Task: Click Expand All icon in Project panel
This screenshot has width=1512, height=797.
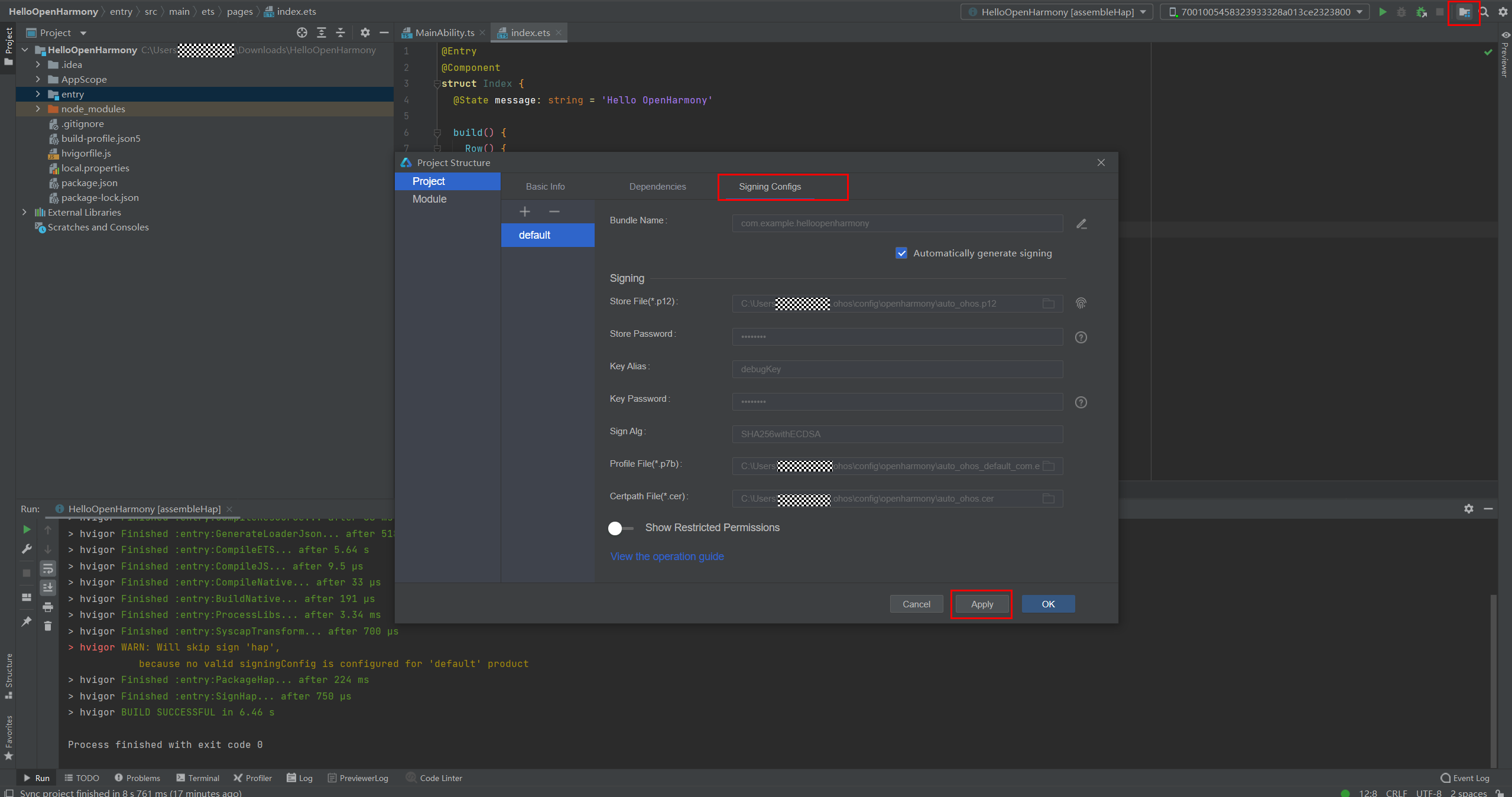Action: click(322, 32)
